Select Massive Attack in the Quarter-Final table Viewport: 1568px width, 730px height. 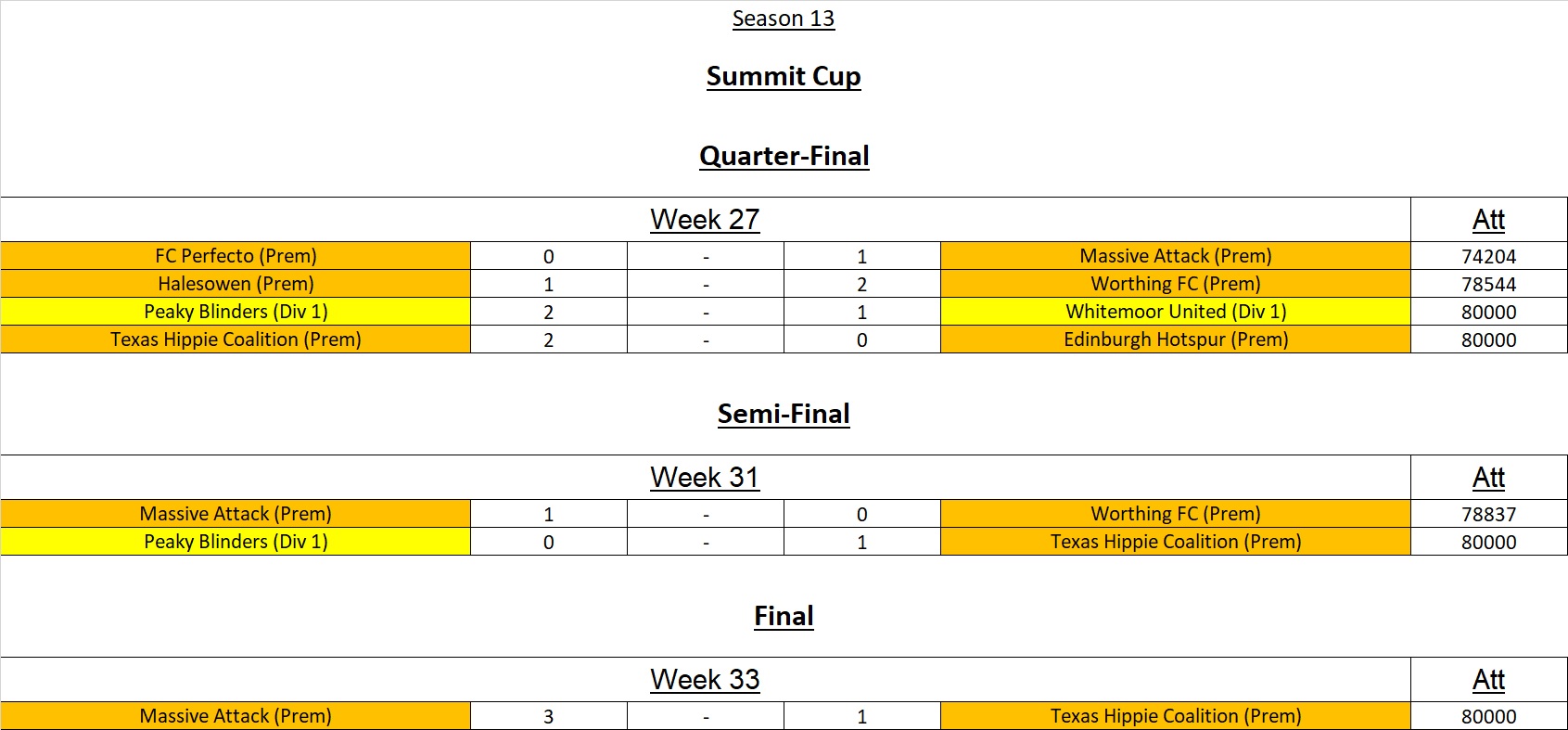point(1176,256)
